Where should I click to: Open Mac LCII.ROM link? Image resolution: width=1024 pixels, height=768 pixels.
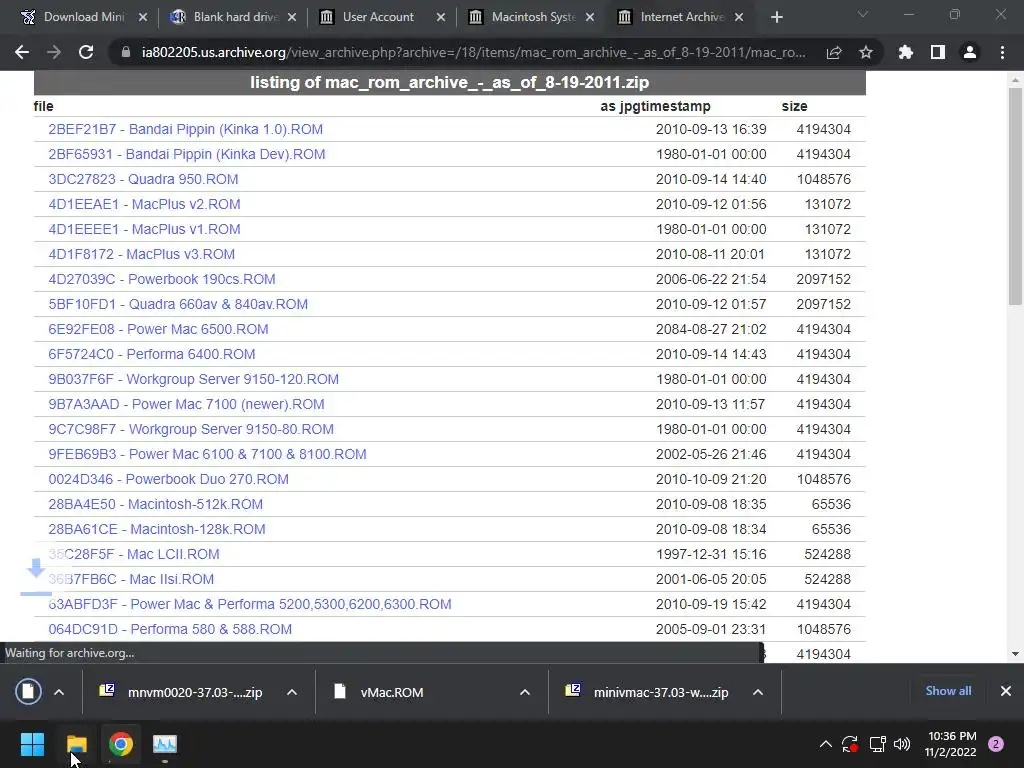(134, 554)
